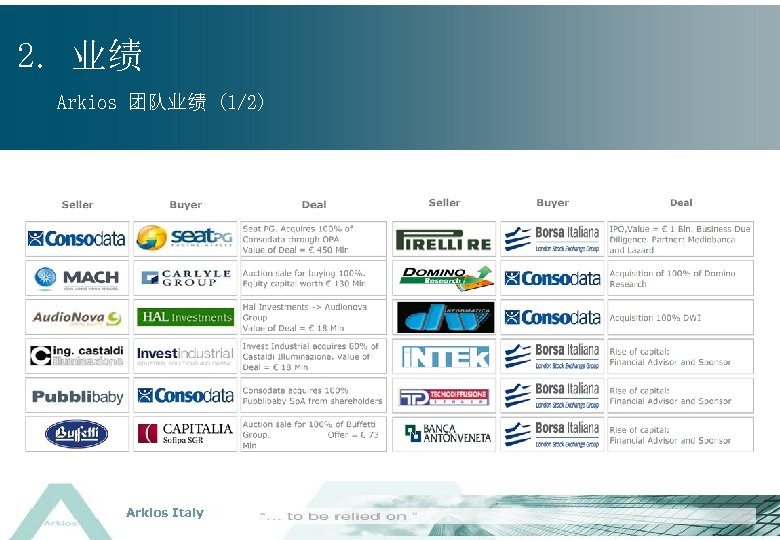The image size is (780, 540).
Task: Select the 'Deal' header in the right table
Action: click(x=681, y=202)
